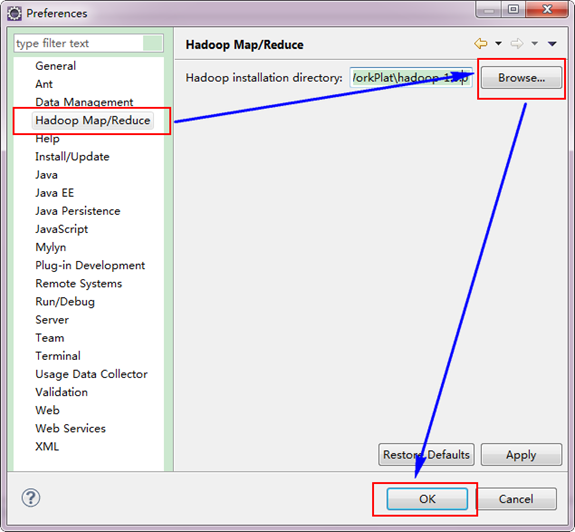Open the help question mark icon
This screenshot has height=532, width=575.
coord(31,498)
